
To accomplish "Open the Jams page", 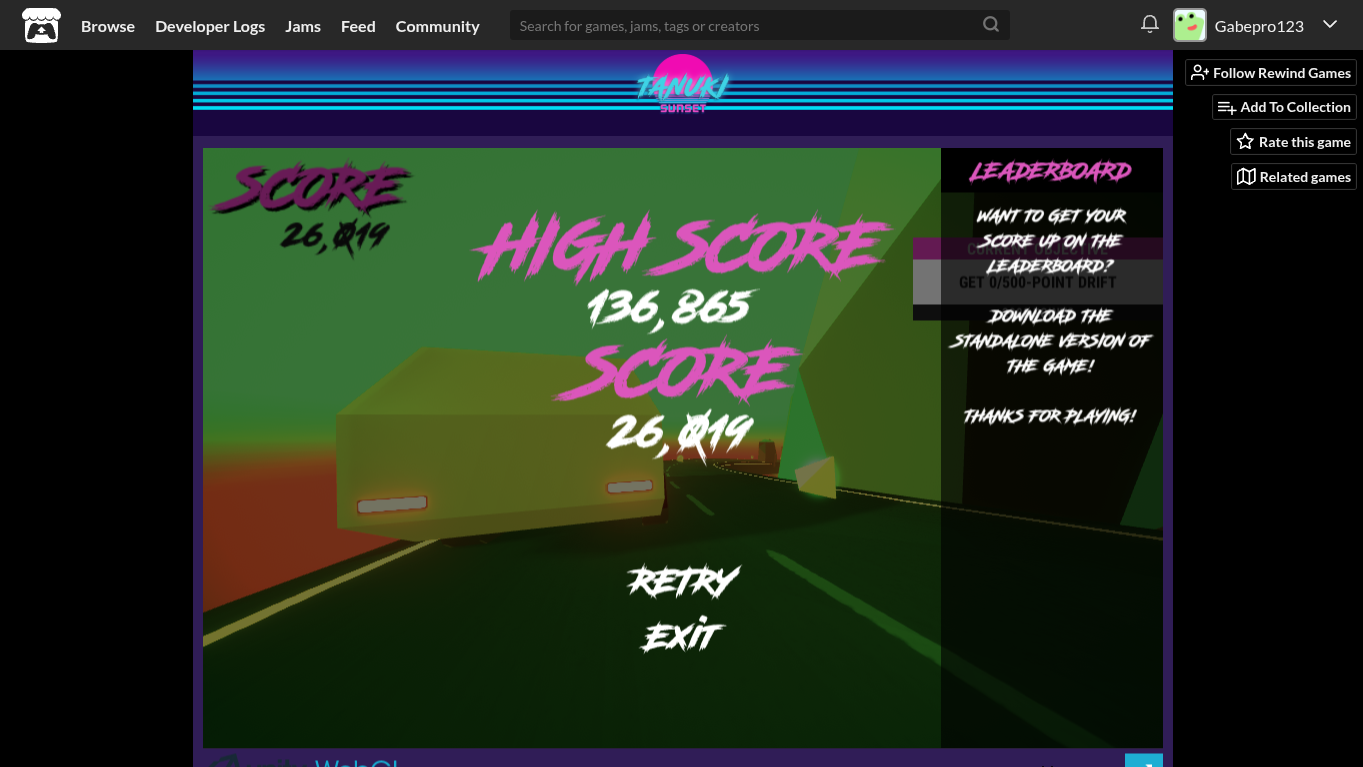I will tap(303, 26).
